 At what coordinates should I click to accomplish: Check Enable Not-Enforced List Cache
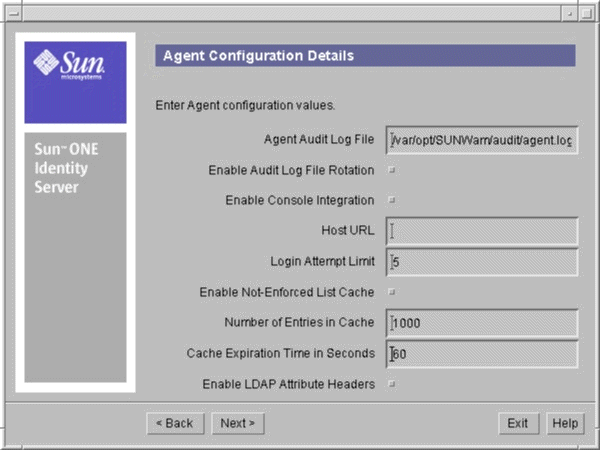391,292
